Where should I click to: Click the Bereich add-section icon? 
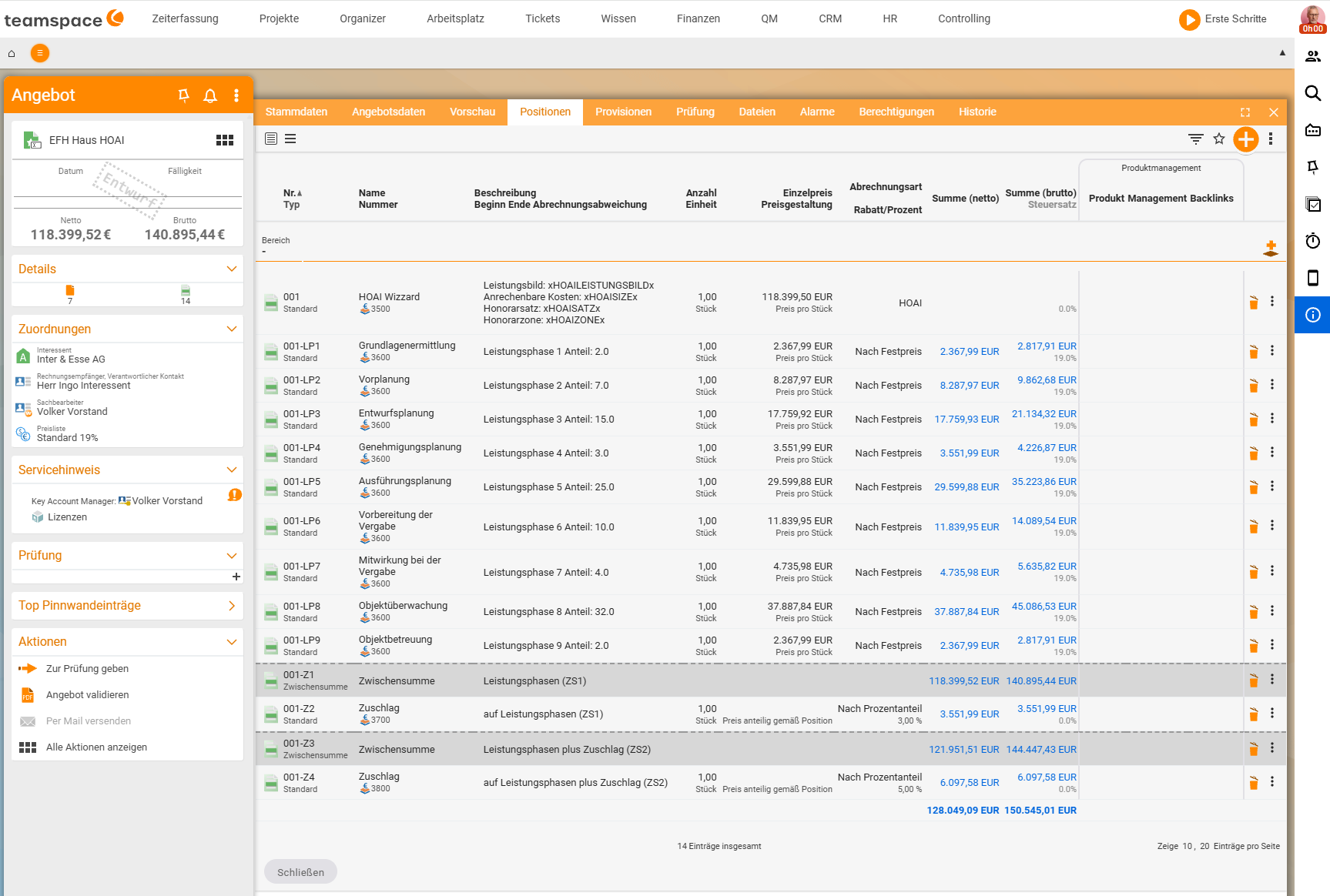[1271, 248]
